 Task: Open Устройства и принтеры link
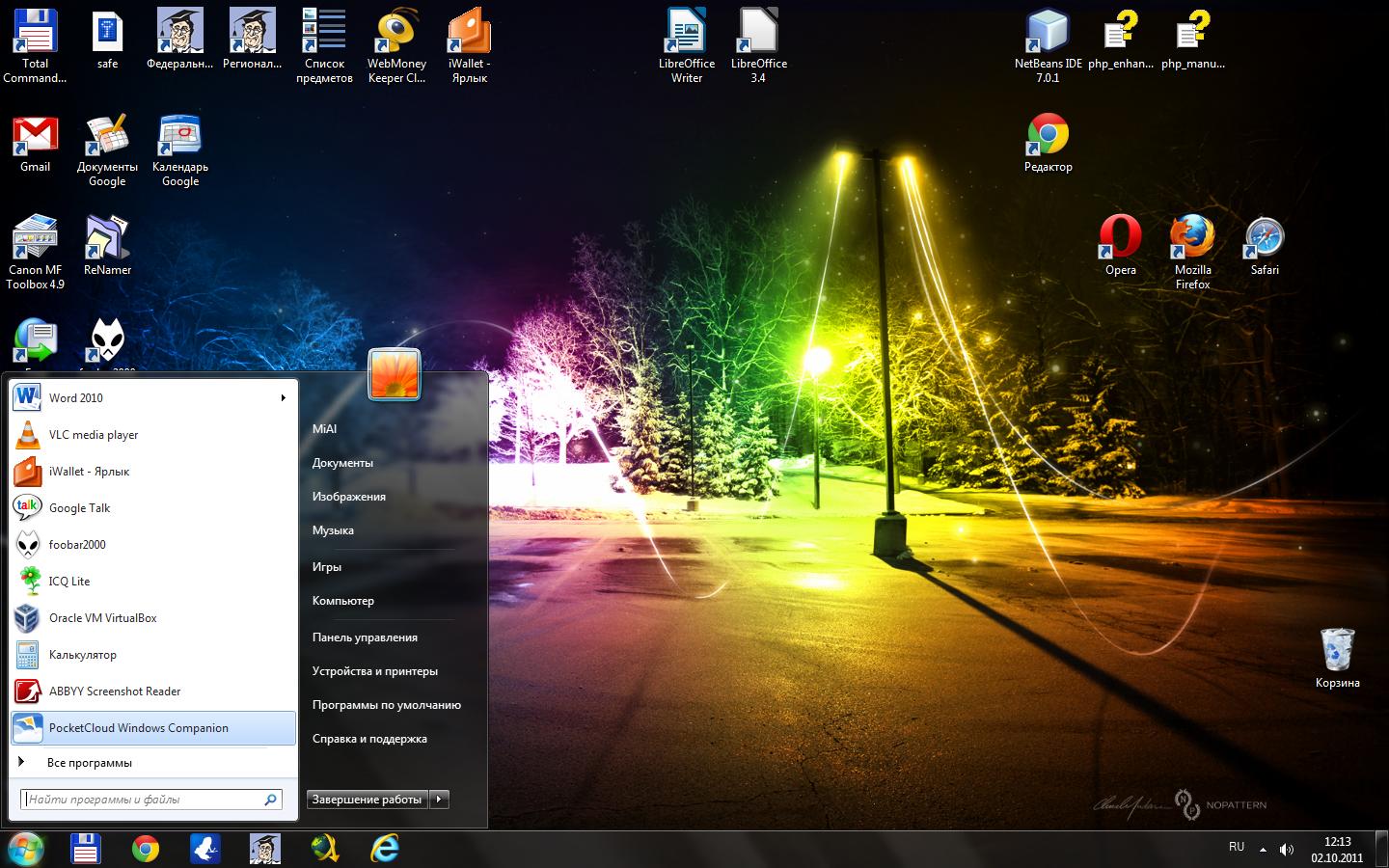[x=374, y=671]
